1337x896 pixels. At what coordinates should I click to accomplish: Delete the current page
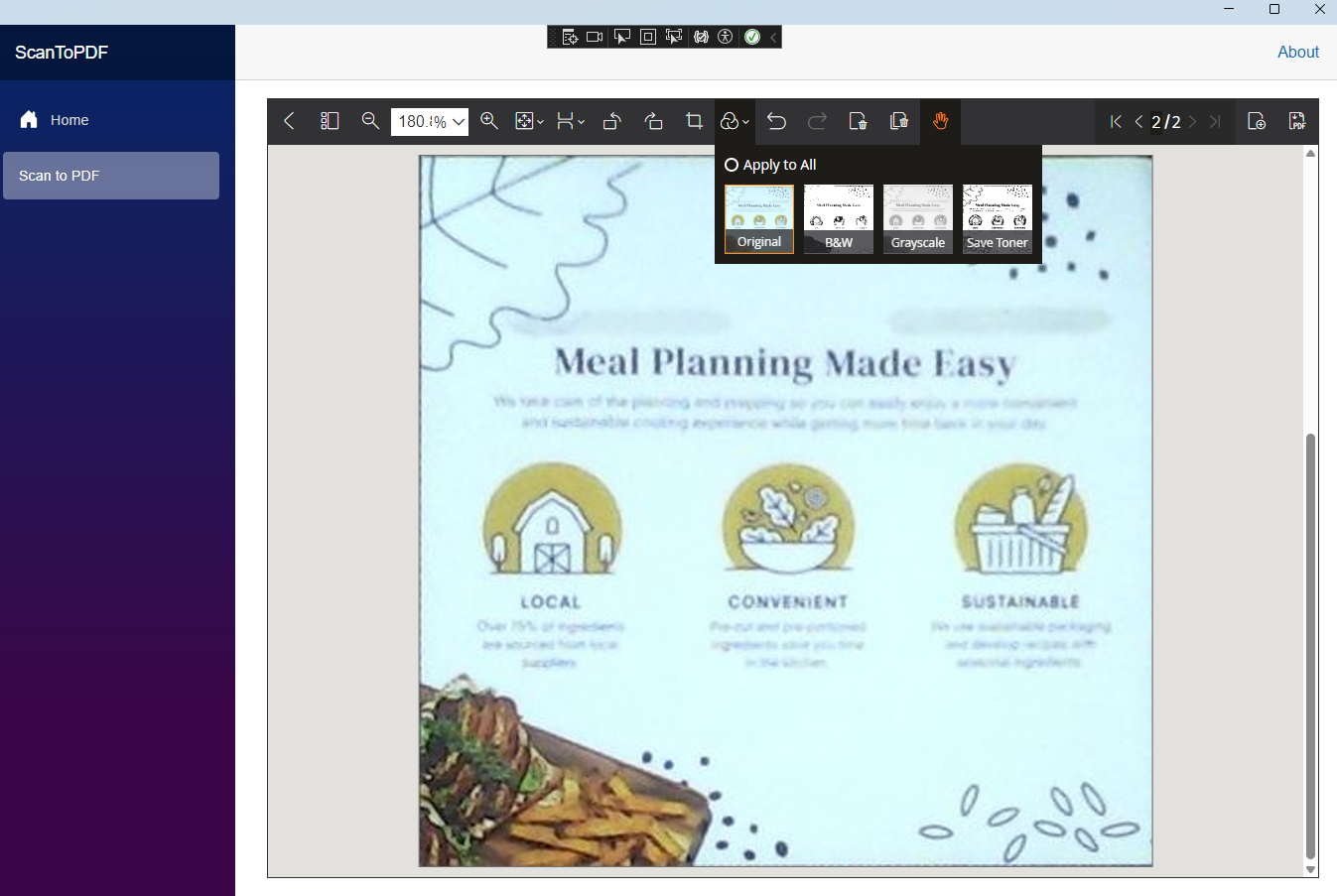[x=858, y=121]
